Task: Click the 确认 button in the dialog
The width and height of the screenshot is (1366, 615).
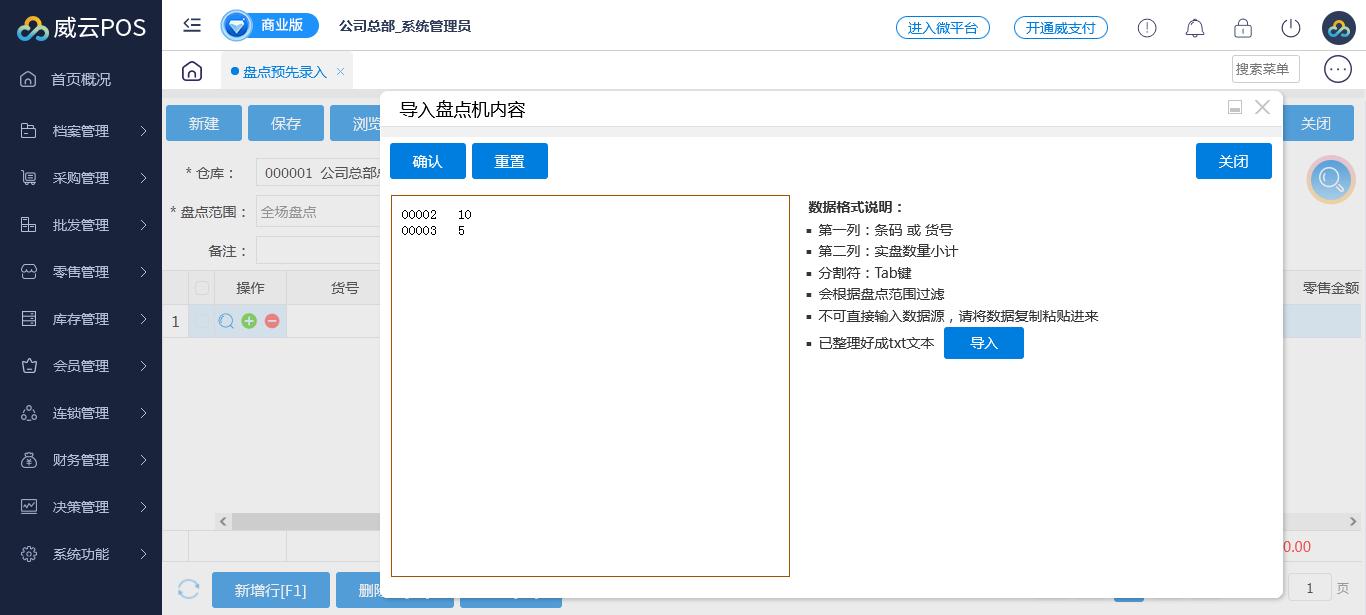Action: click(427, 161)
